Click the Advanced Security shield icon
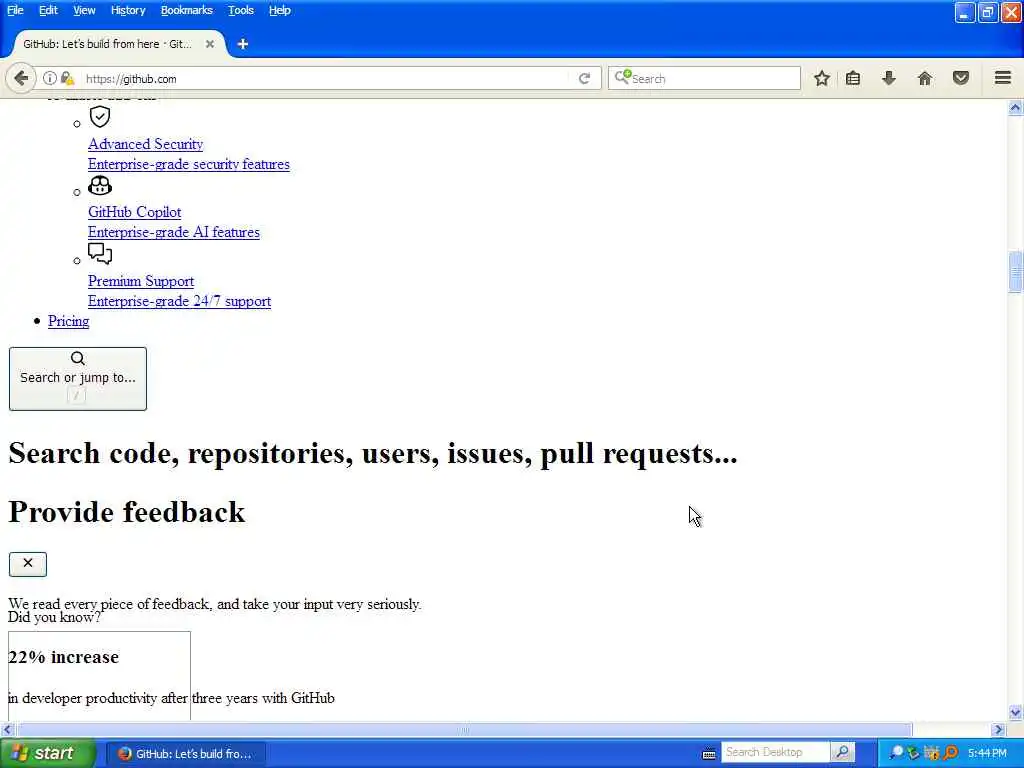The image size is (1024, 768). (100, 117)
